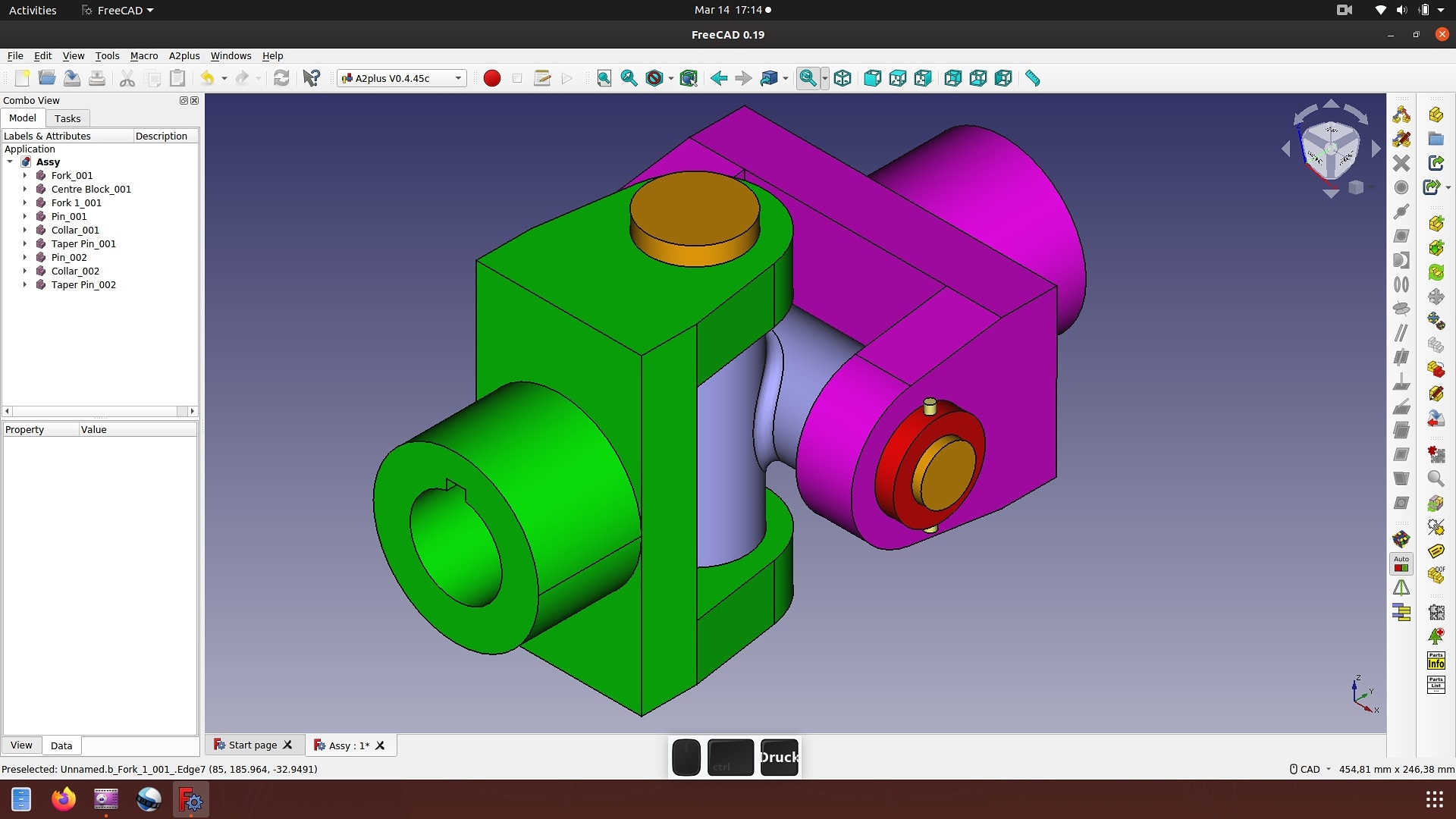Open the link navigation dropdown arrow
Screen dimensions: 1456x819
coord(786,78)
